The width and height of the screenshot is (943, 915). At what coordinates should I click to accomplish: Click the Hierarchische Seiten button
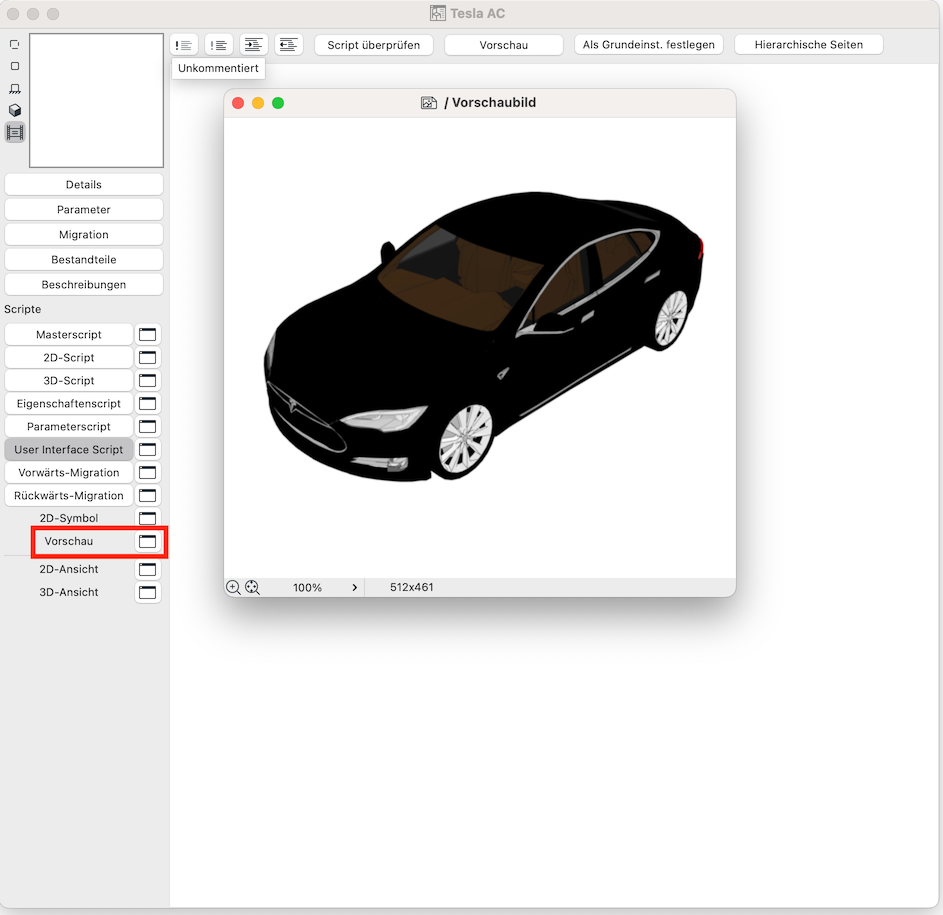click(809, 45)
